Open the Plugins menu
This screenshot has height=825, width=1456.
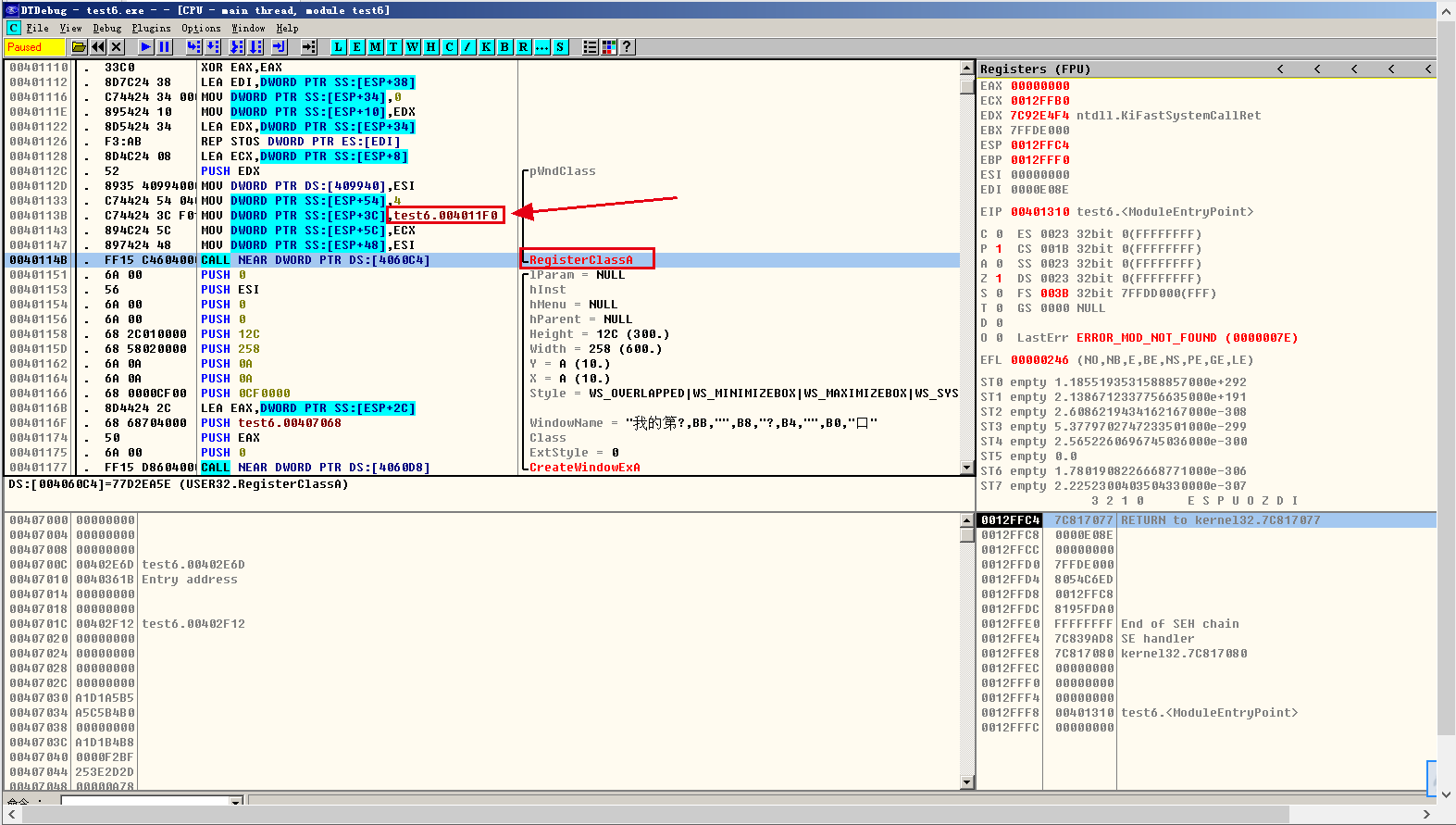click(x=152, y=29)
